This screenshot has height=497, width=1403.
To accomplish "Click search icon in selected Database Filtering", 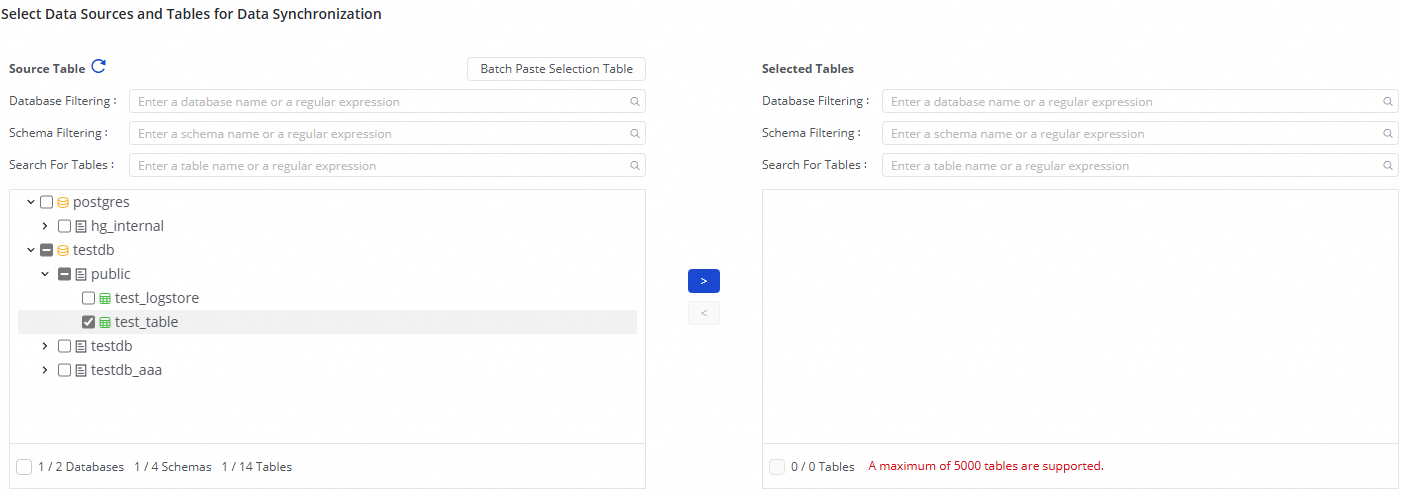I will 1387,102.
